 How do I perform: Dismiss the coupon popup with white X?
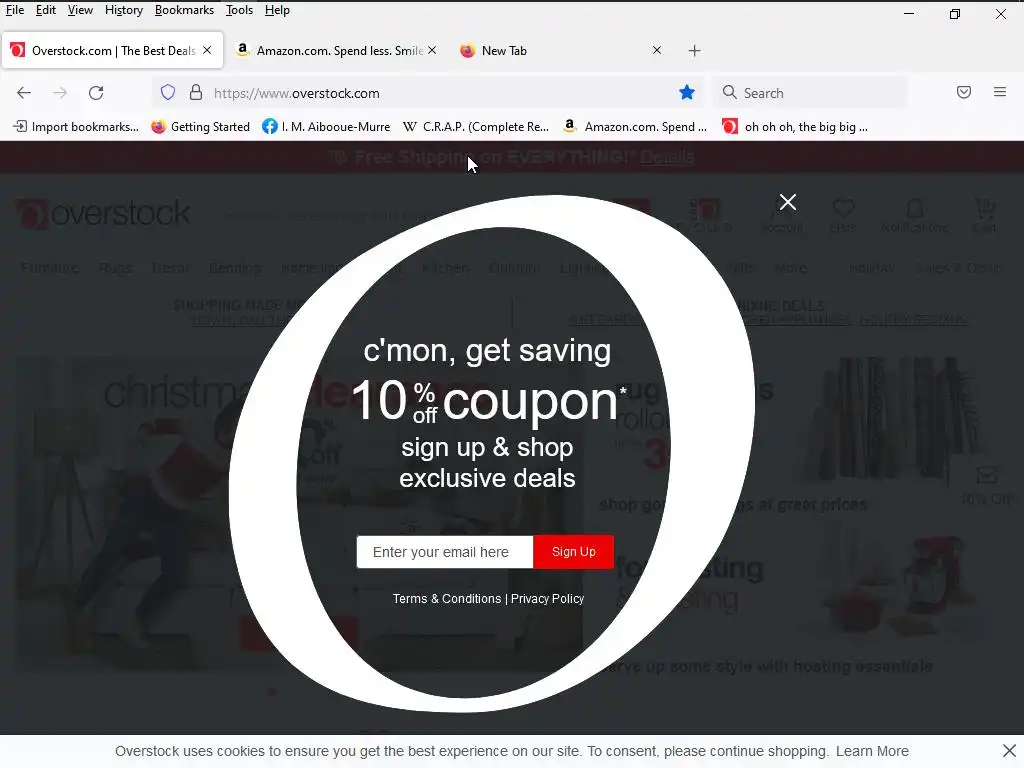pos(788,202)
